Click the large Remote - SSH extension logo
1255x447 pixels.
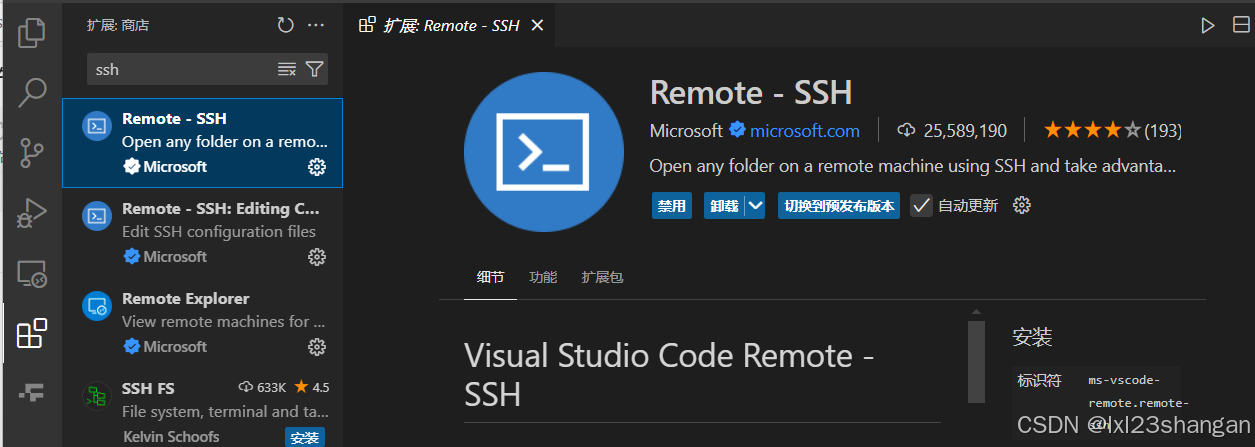pos(544,152)
